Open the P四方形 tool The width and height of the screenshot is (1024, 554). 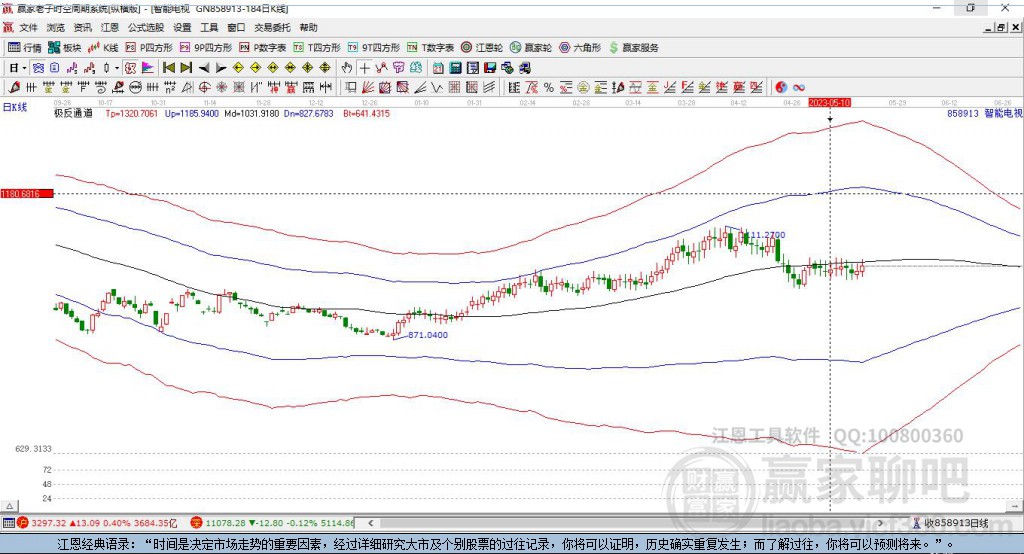tap(149, 48)
